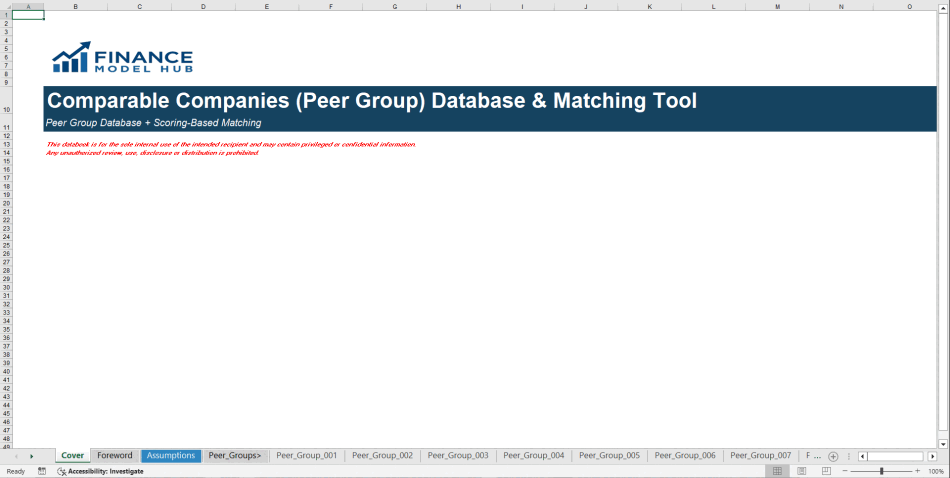Click the New sheet plus icon
The width and height of the screenshot is (950, 478).
coord(833,456)
